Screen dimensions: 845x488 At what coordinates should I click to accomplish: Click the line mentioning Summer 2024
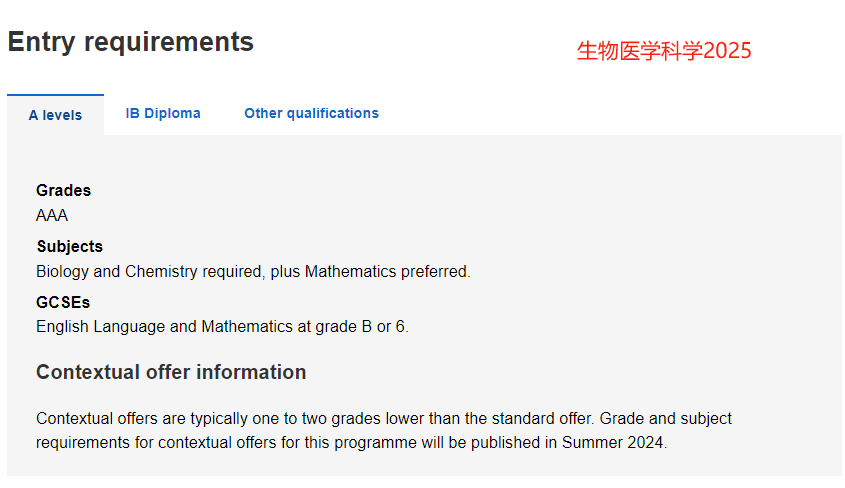tap(351, 442)
